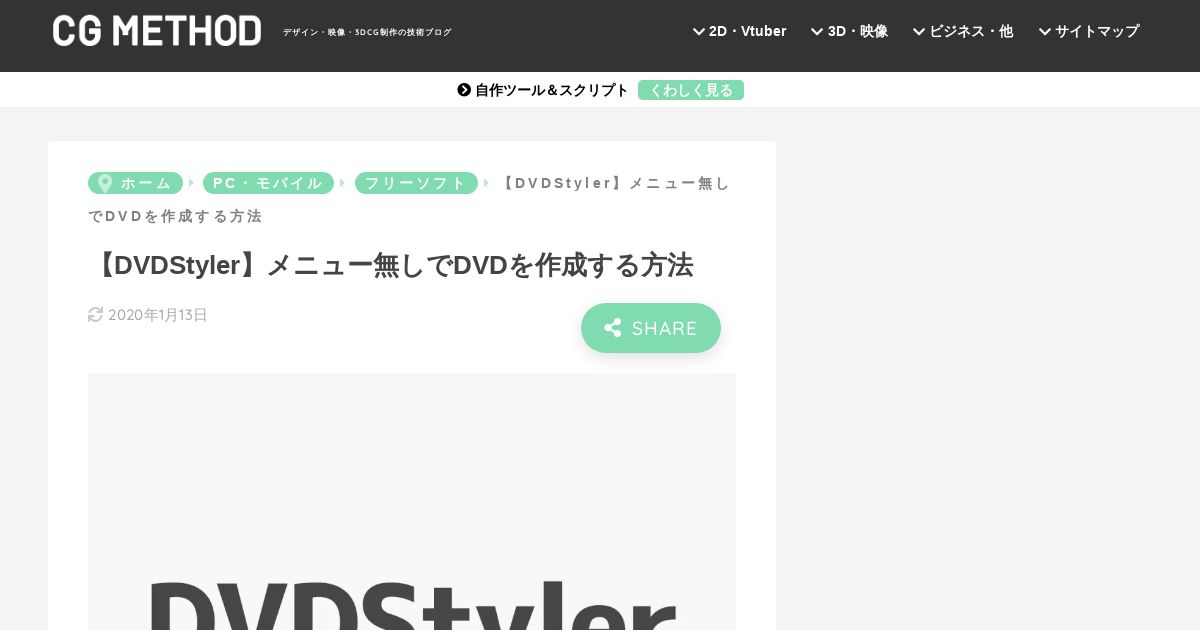
Task: Click the location pin icon in ホーム
Action: [104, 183]
